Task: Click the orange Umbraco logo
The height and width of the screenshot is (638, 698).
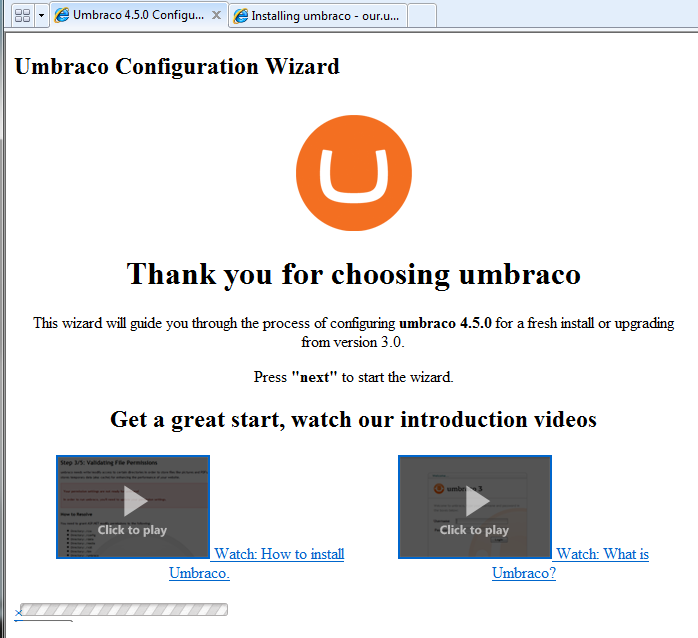Action: pyautogui.click(x=354, y=173)
